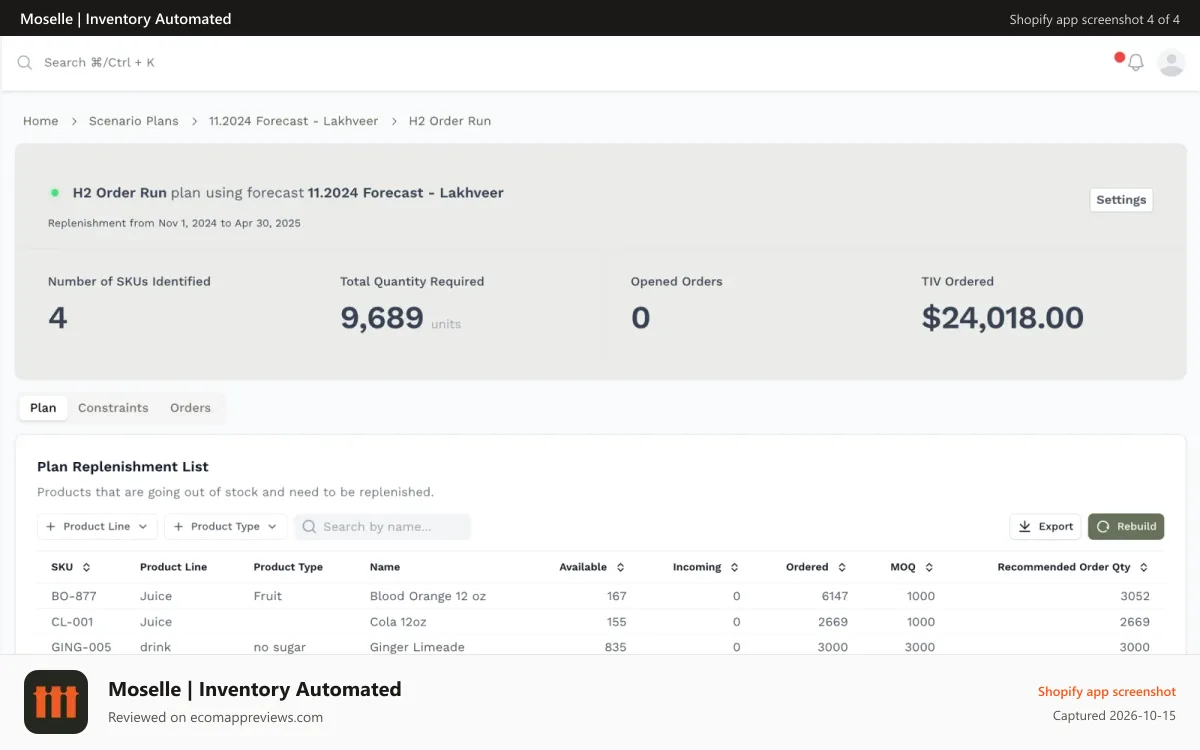The height and width of the screenshot is (750, 1200).
Task: Sort by Ordered column arrows
Action: coord(842,567)
